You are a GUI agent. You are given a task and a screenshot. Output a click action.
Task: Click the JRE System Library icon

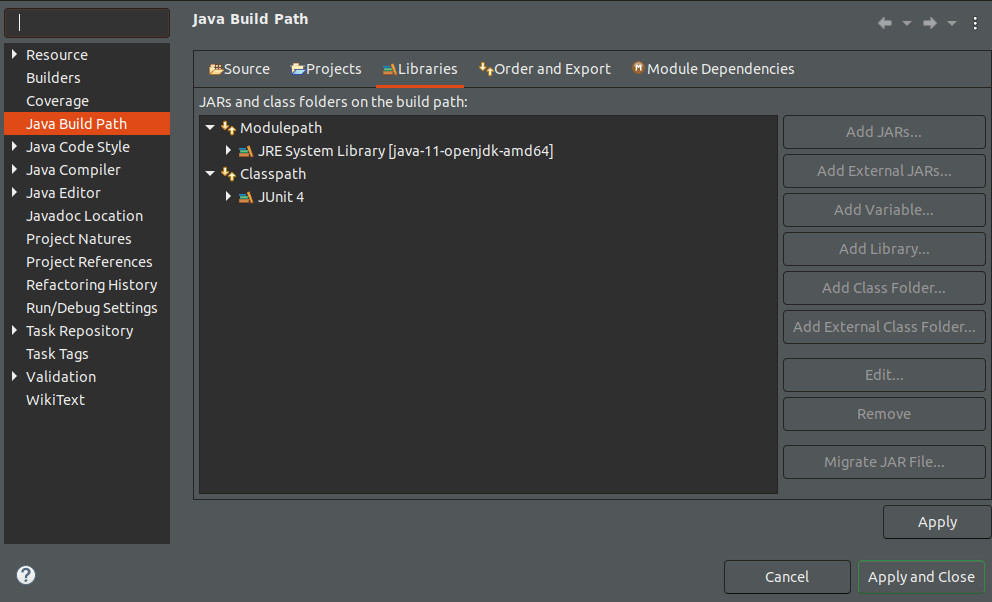(x=246, y=151)
